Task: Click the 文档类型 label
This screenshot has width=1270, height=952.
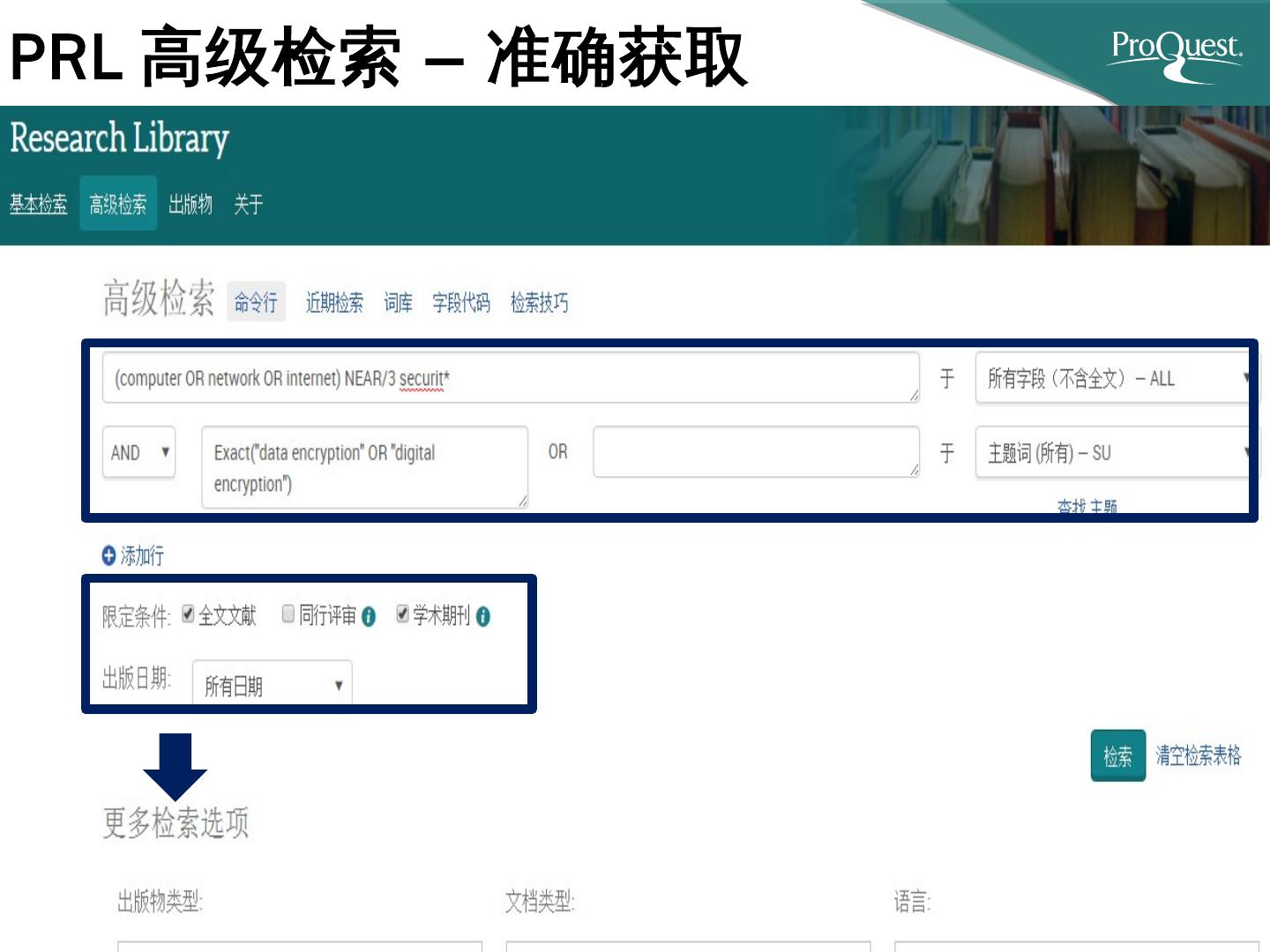Action: pos(540,901)
